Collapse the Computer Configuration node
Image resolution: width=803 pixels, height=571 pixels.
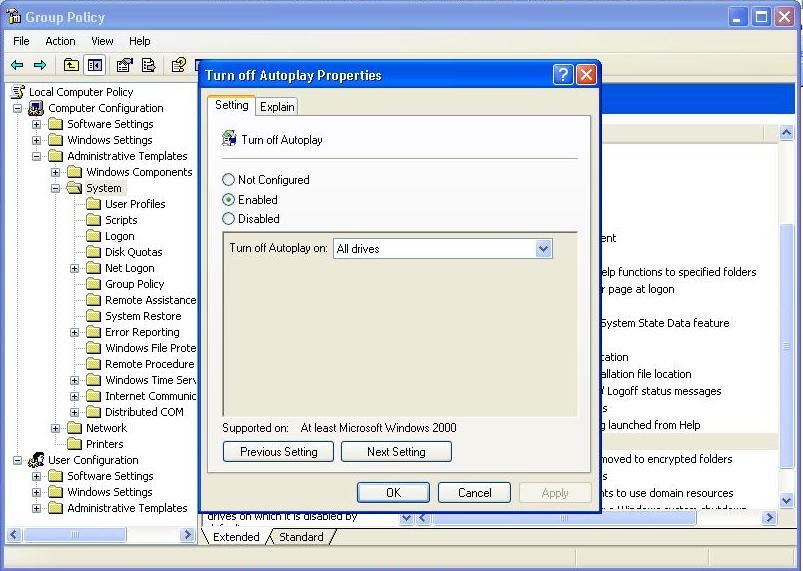click(x=17, y=109)
